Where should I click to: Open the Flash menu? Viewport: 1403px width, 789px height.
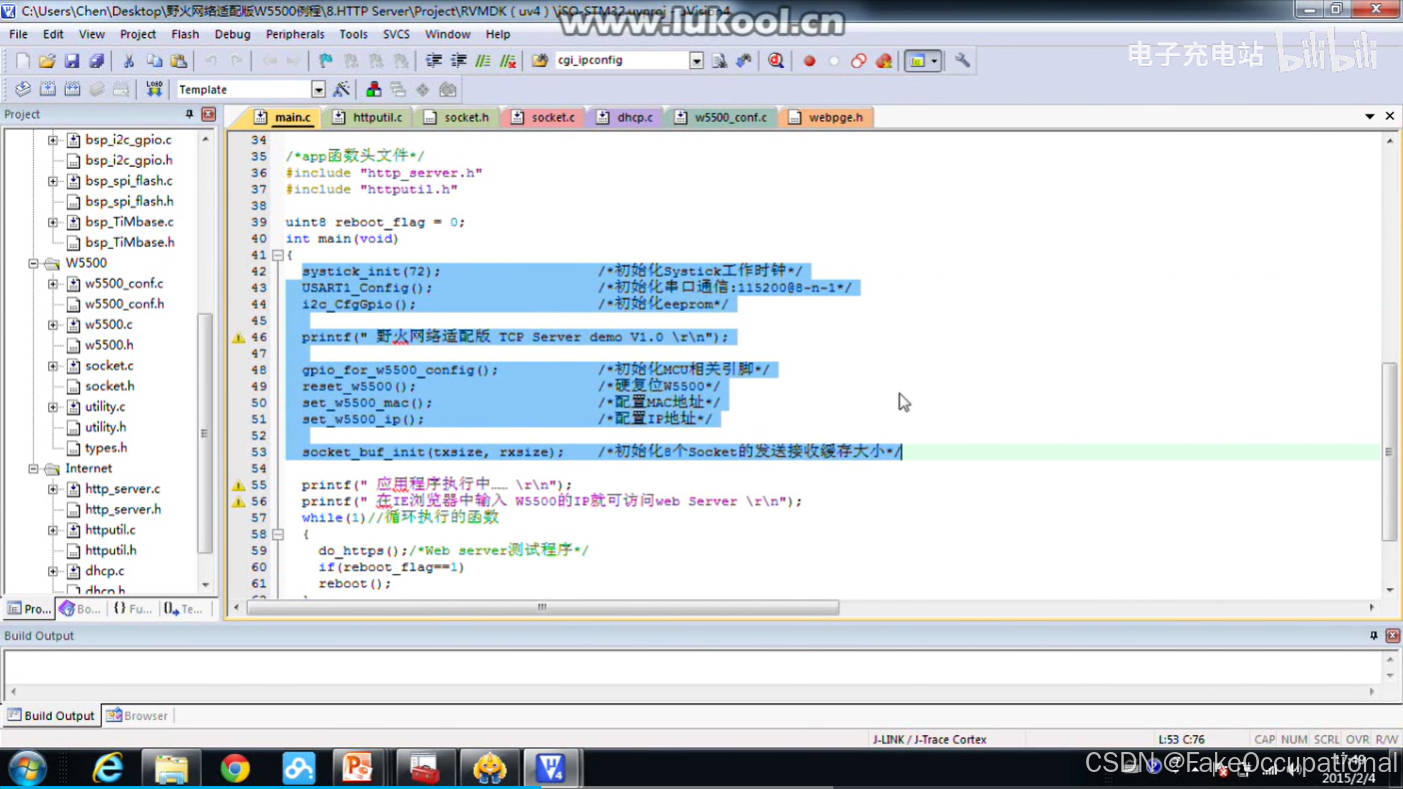click(185, 34)
